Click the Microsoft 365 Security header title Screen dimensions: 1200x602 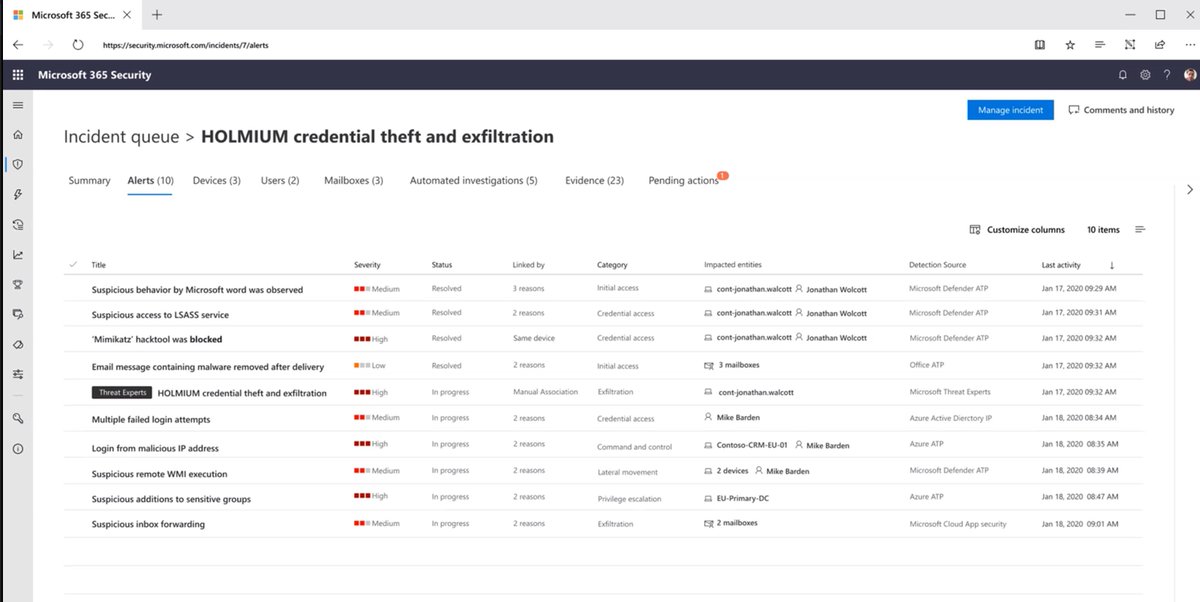coord(94,75)
